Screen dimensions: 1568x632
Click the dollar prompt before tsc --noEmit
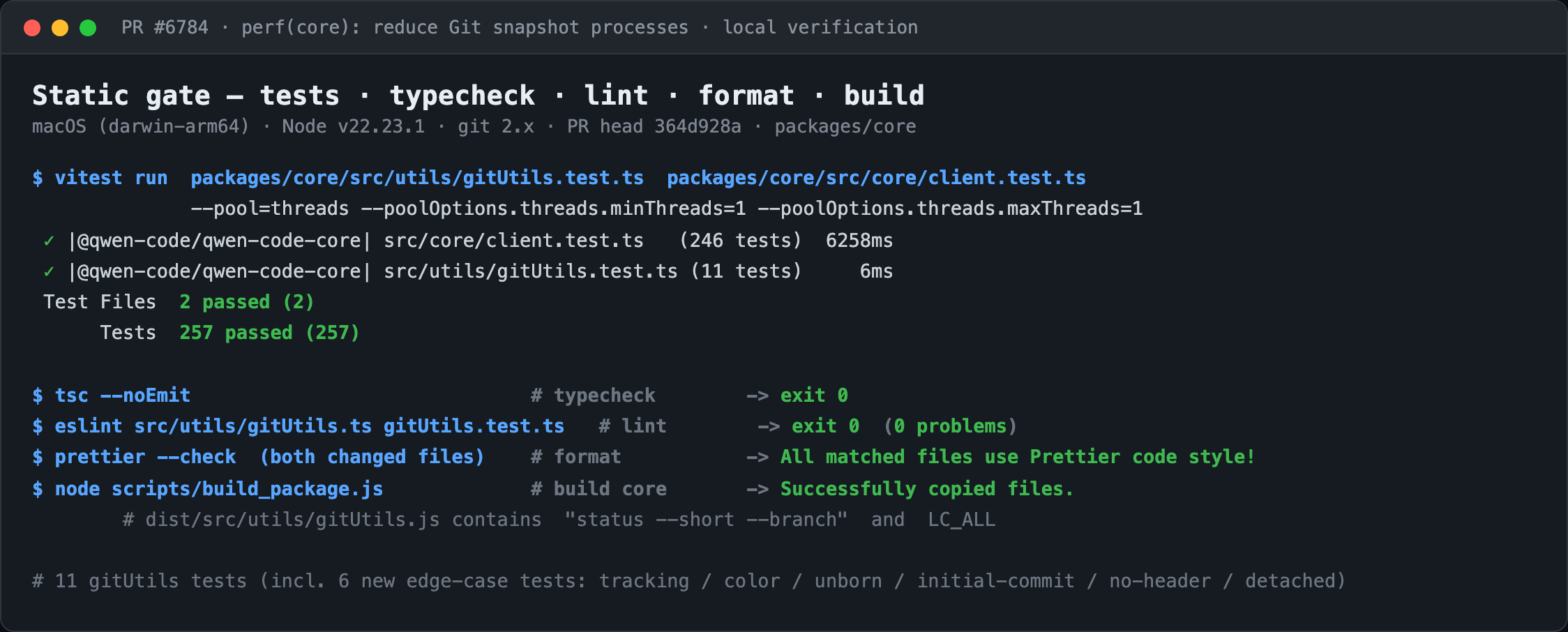[x=38, y=396]
